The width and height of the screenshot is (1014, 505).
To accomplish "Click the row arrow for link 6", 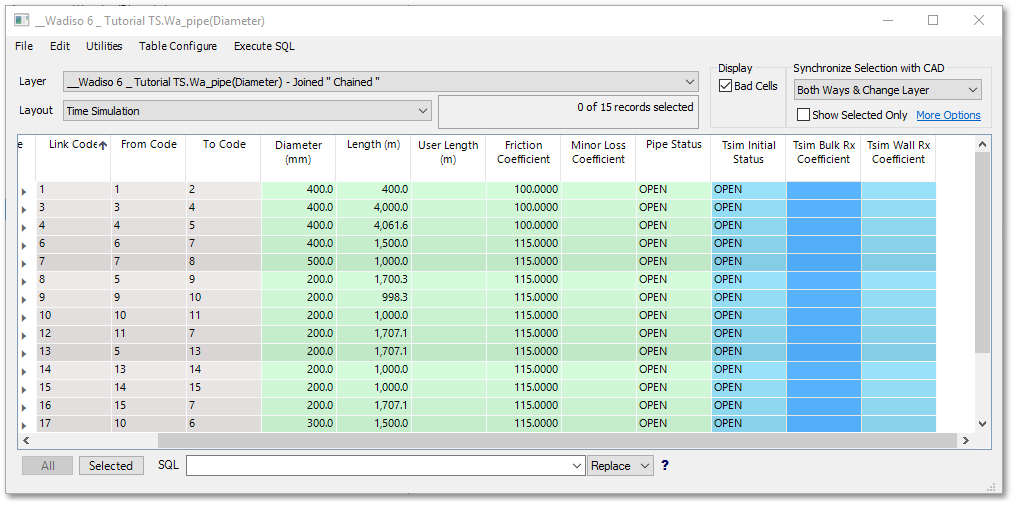I will (x=25, y=246).
